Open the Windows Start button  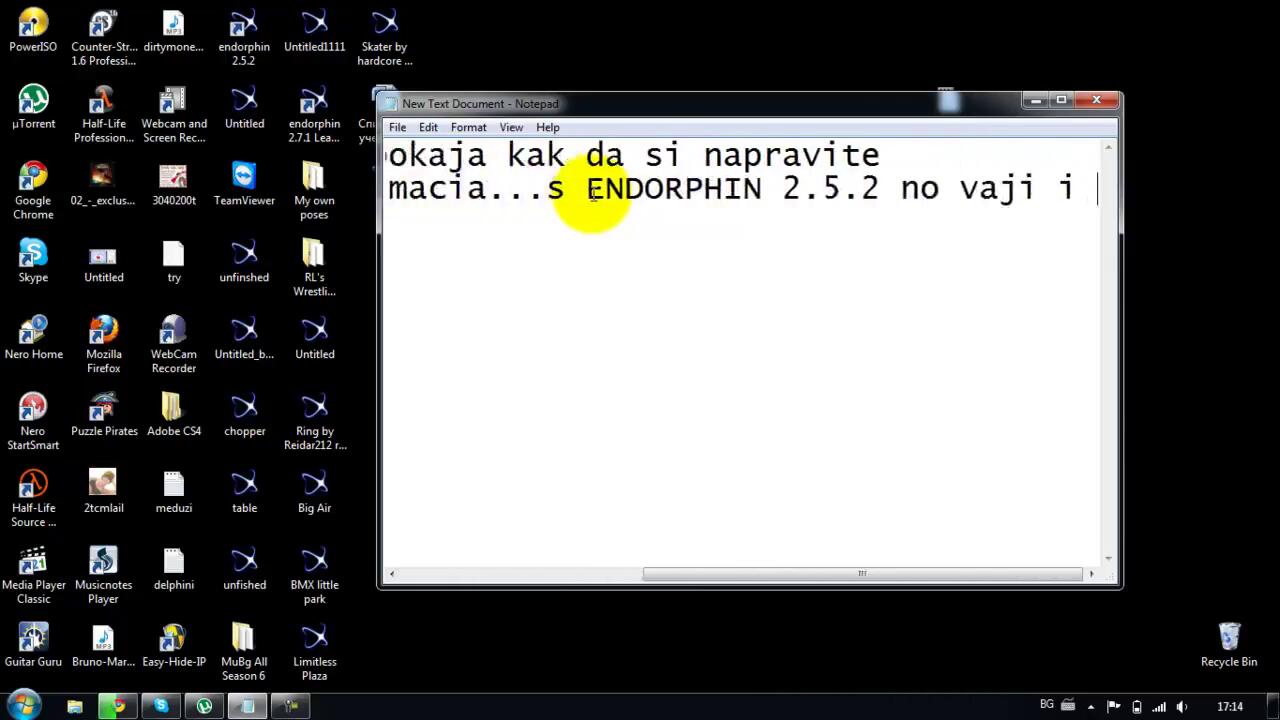pyautogui.click(x=24, y=705)
